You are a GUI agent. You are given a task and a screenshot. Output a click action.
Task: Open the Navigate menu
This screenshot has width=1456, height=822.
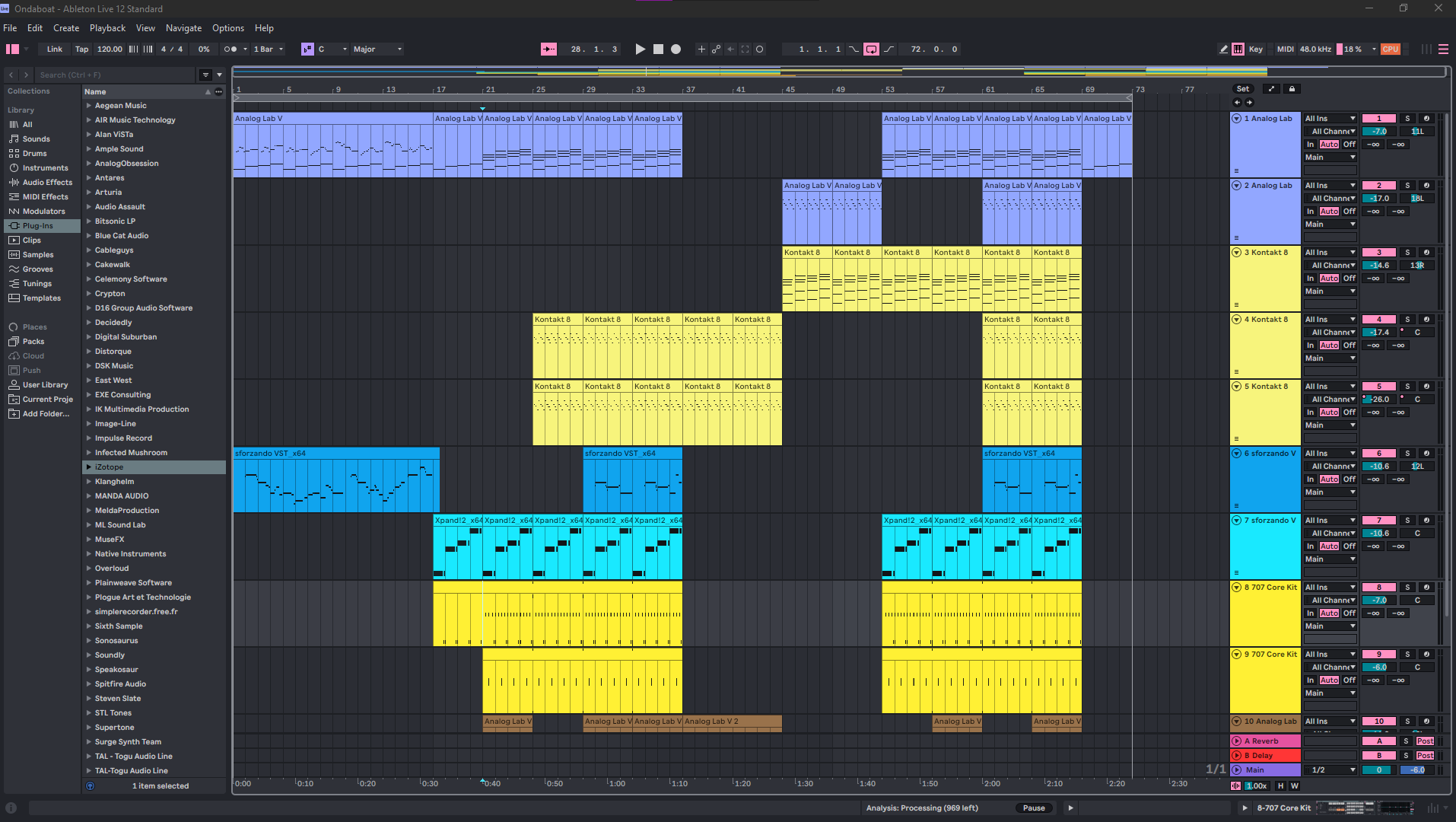(183, 28)
